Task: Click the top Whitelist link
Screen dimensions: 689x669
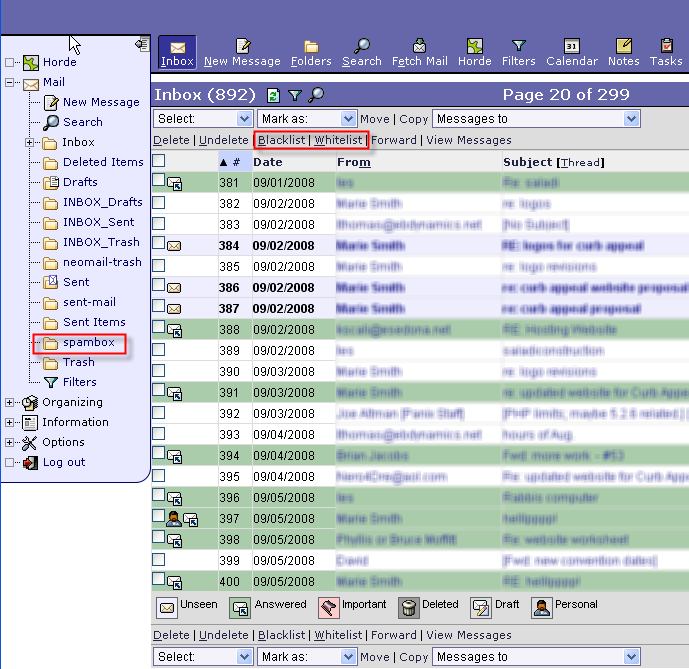Action: tap(339, 140)
